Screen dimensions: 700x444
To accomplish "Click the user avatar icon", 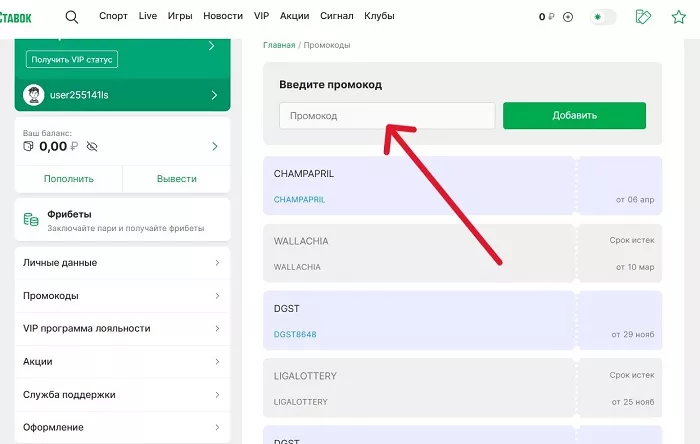I will click(34, 95).
